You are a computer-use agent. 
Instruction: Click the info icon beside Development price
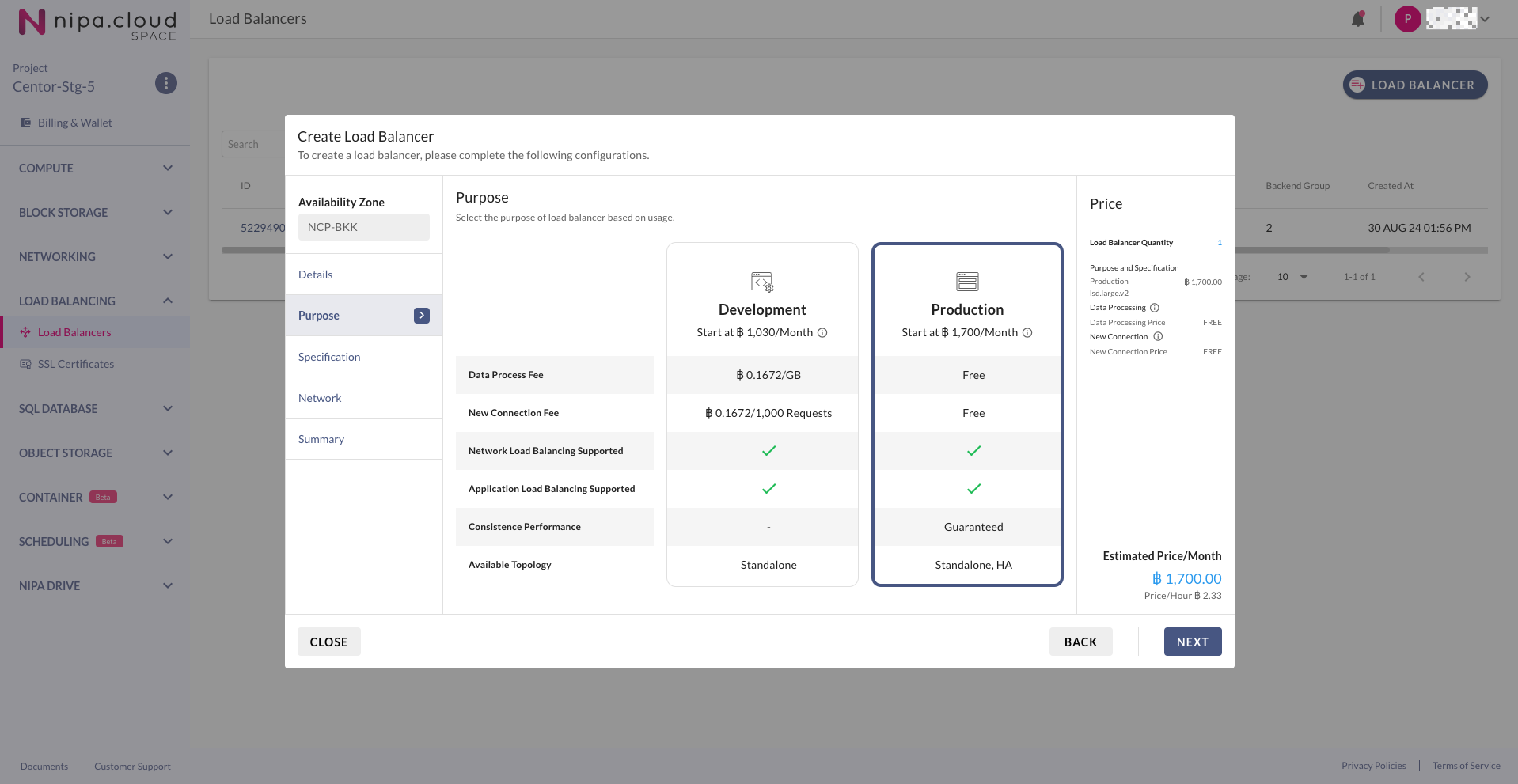click(822, 333)
